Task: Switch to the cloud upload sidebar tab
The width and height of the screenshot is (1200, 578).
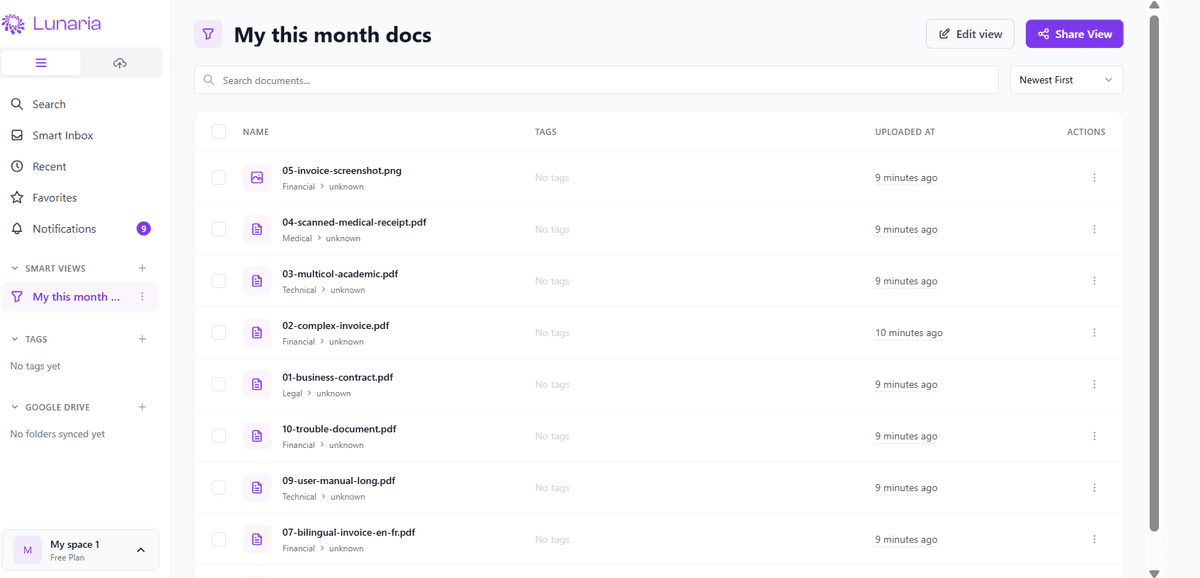Action: (x=120, y=63)
